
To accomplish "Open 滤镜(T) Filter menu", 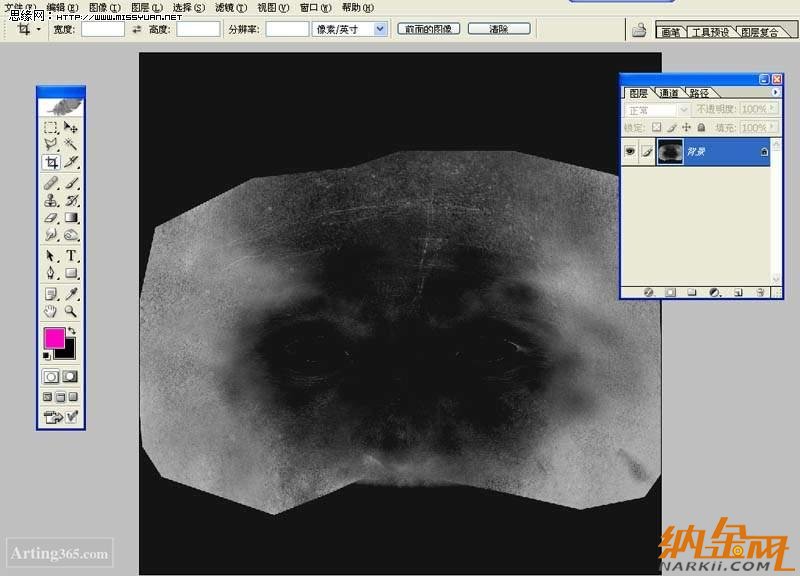I will (x=231, y=7).
